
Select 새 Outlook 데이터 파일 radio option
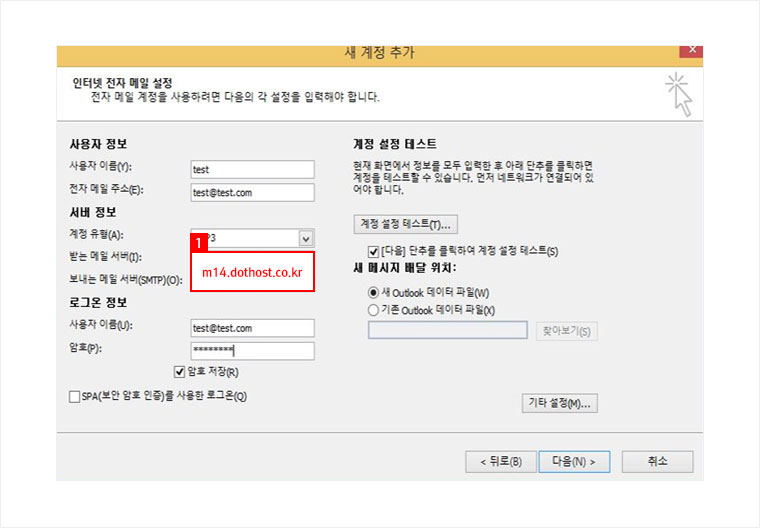(x=373, y=292)
